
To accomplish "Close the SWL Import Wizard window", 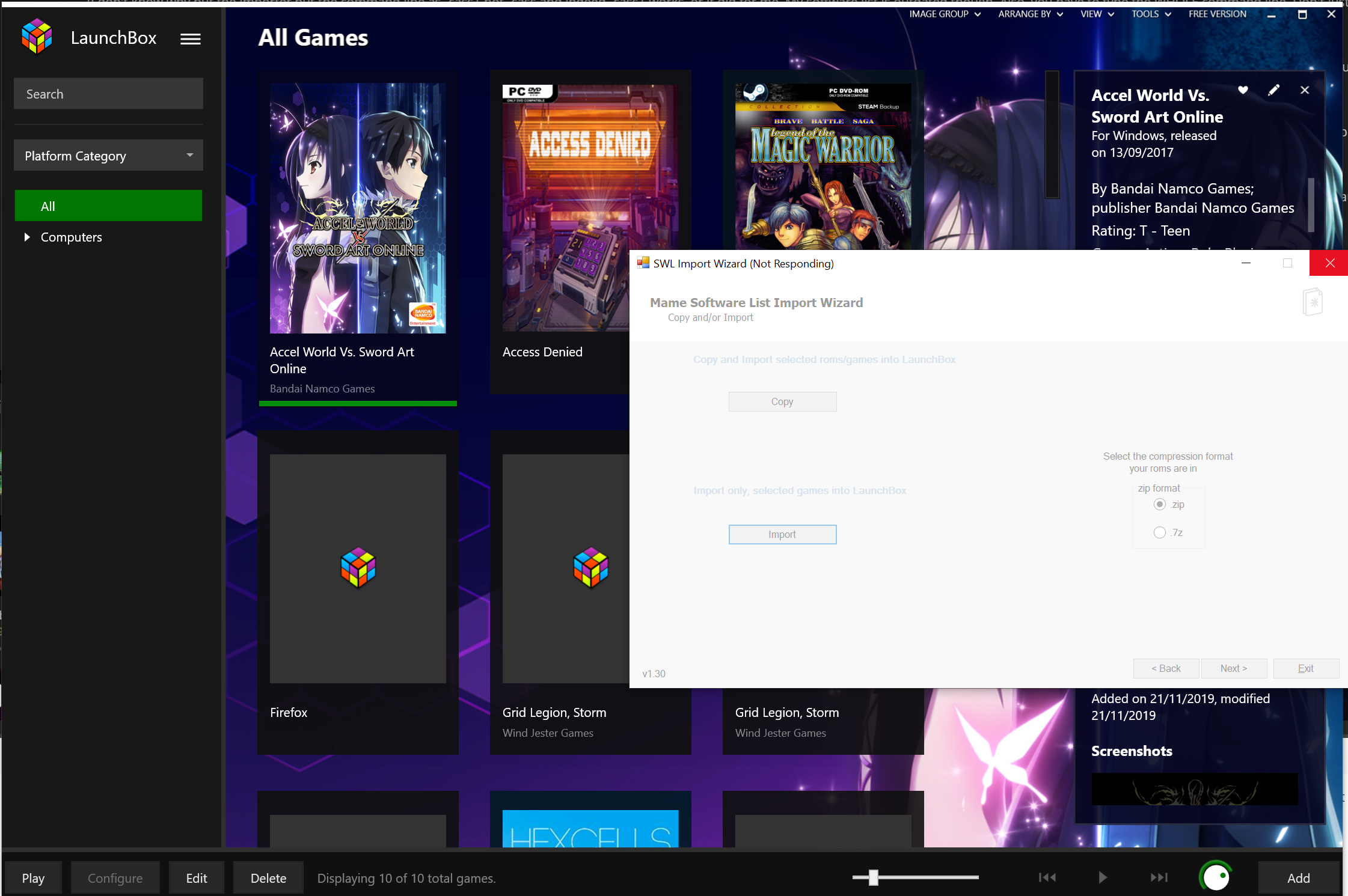I will click(1329, 263).
